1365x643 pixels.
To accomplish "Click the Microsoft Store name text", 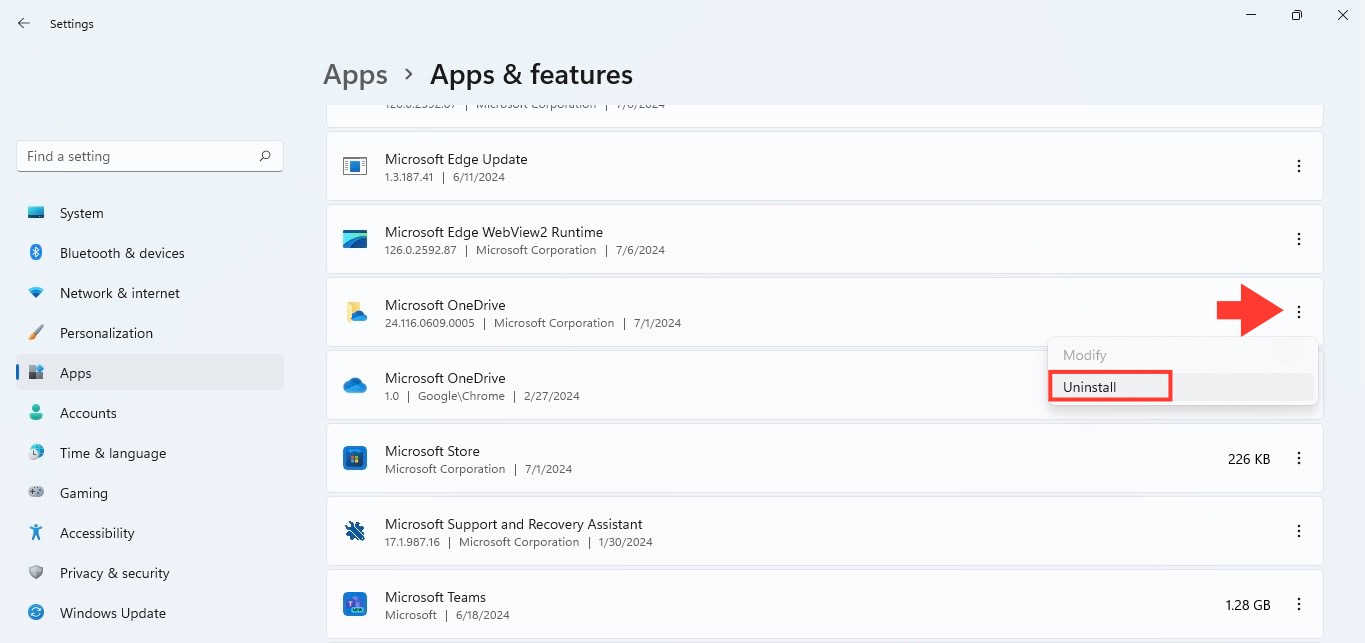I will pyautogui.click(x=432, y=451).
